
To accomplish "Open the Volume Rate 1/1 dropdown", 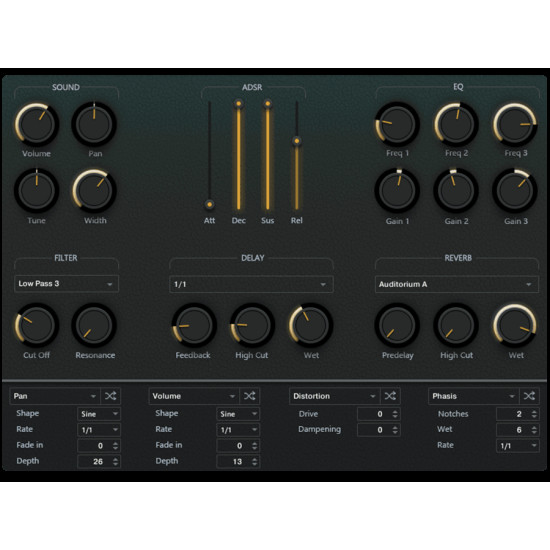I will click(238, 430).
